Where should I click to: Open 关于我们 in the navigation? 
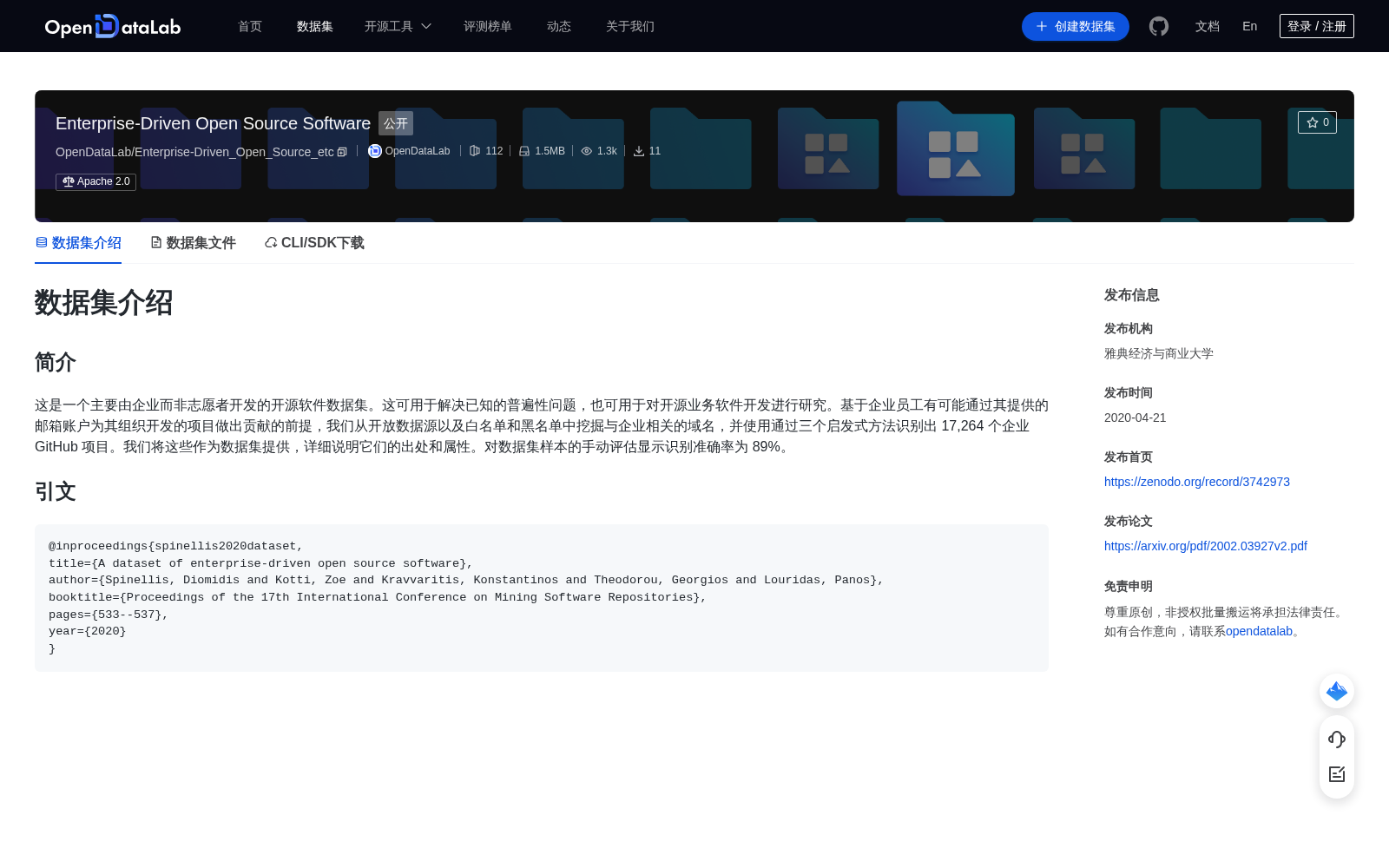click(x=630, y=26)
